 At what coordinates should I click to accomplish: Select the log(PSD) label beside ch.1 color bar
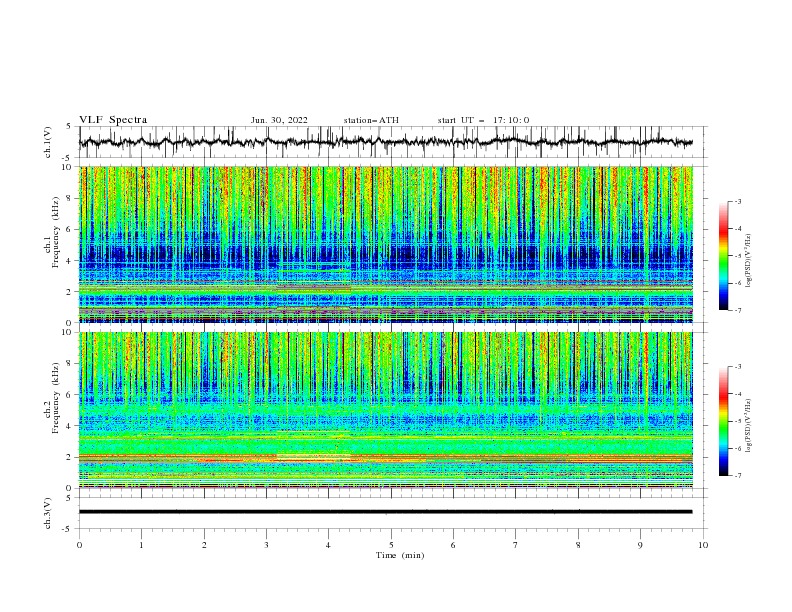[x=749, y=261]
